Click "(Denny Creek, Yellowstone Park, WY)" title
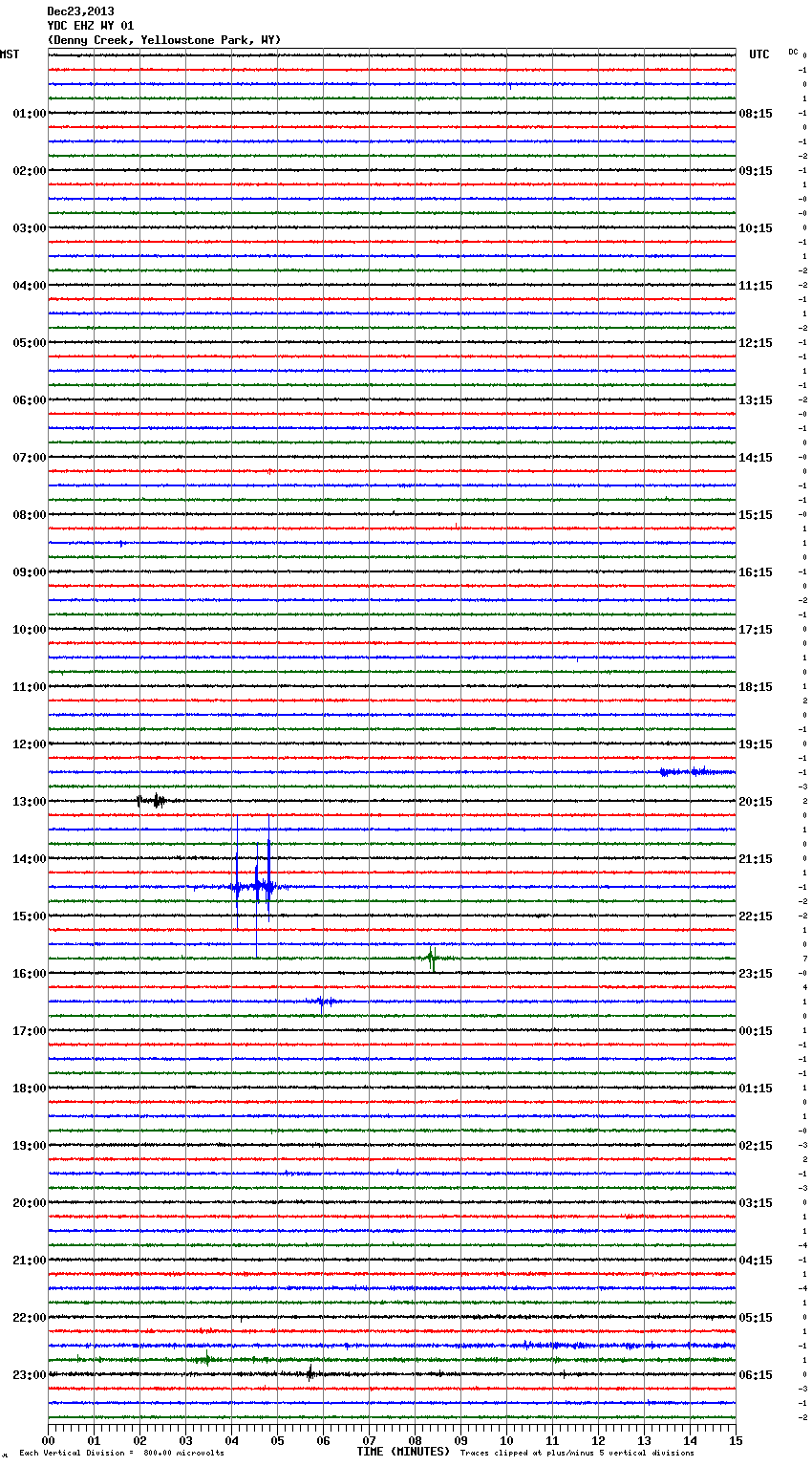The height and width of the screenshot is (1466, 812). click(164, 40)
